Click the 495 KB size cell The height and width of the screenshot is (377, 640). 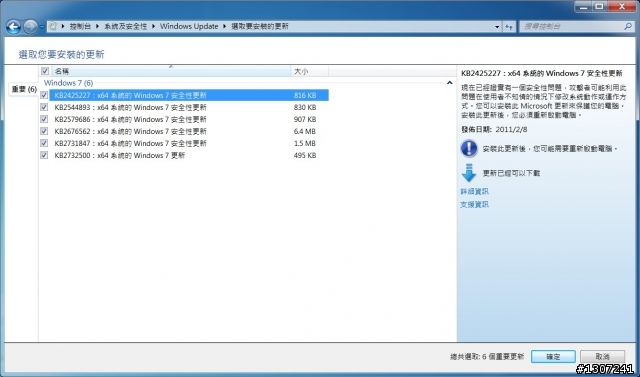coord(305,155)
